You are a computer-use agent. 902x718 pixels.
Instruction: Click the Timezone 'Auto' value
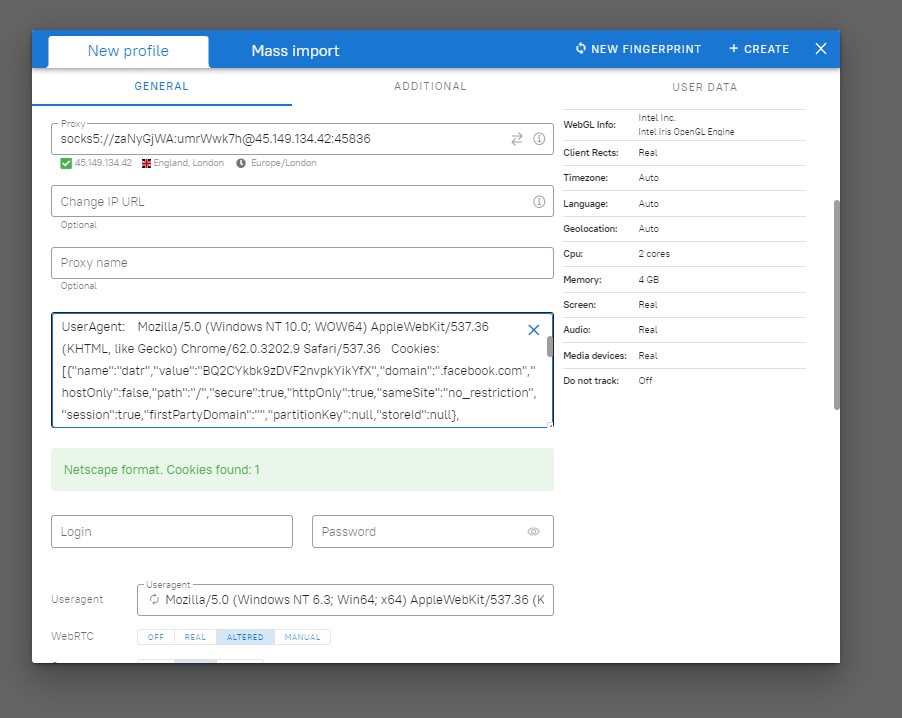[x=648, y=178]
